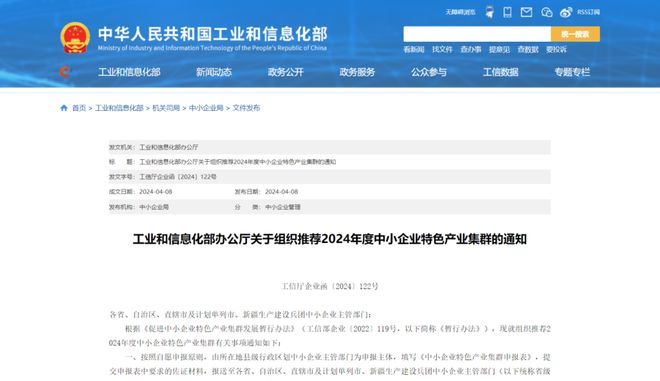The width and height of the screenshot is (660, 381).
Task: Open 政务公开 nav menu
Action: [x=285, y=72]
